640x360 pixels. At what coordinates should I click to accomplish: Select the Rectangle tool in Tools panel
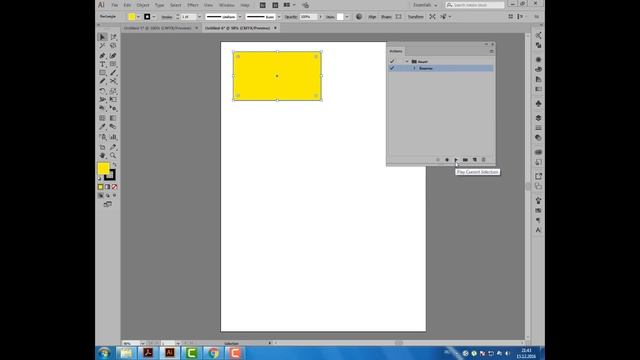tap(102, 73)
